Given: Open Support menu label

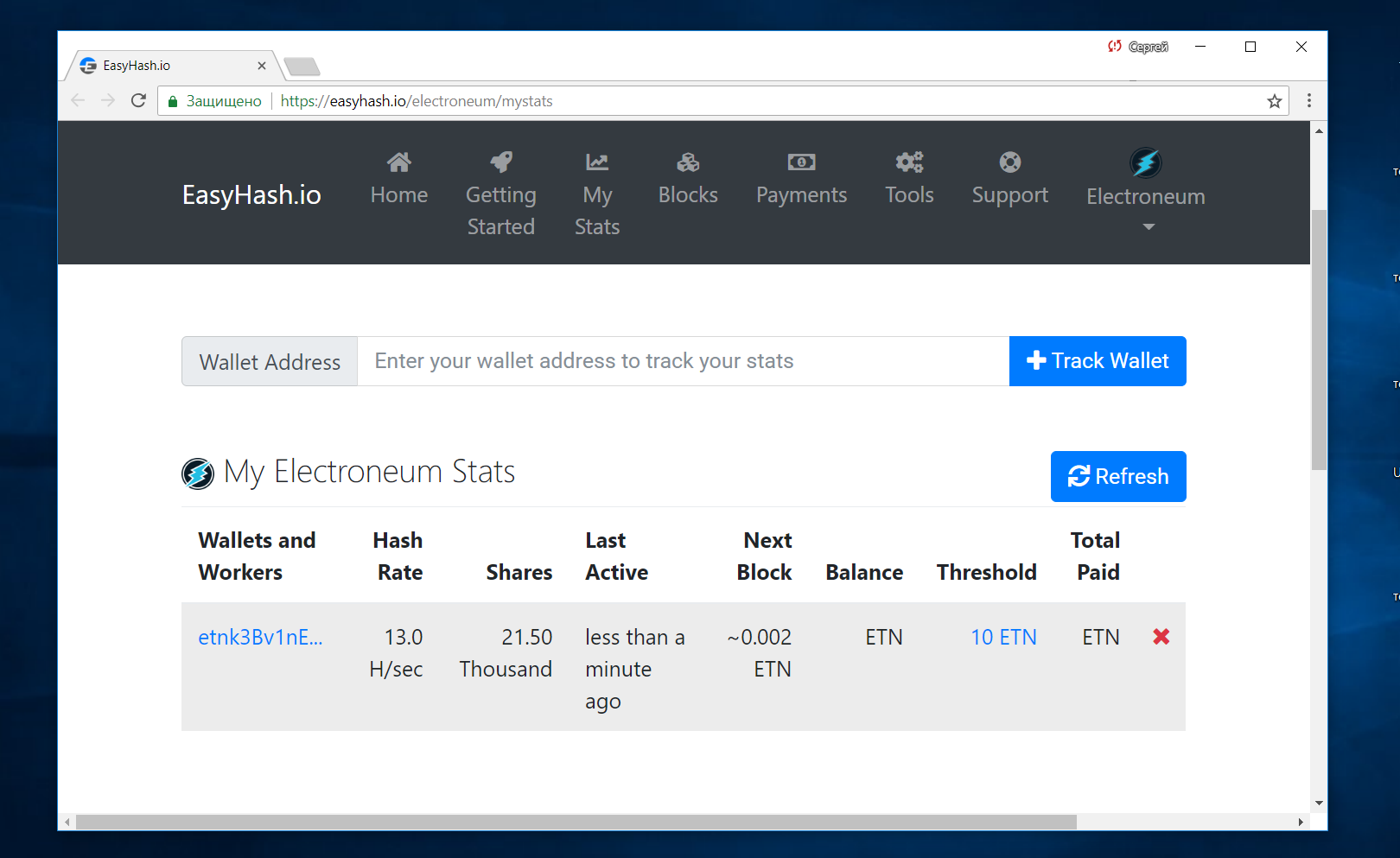Looking at the screenshot, I should 1010,195.
